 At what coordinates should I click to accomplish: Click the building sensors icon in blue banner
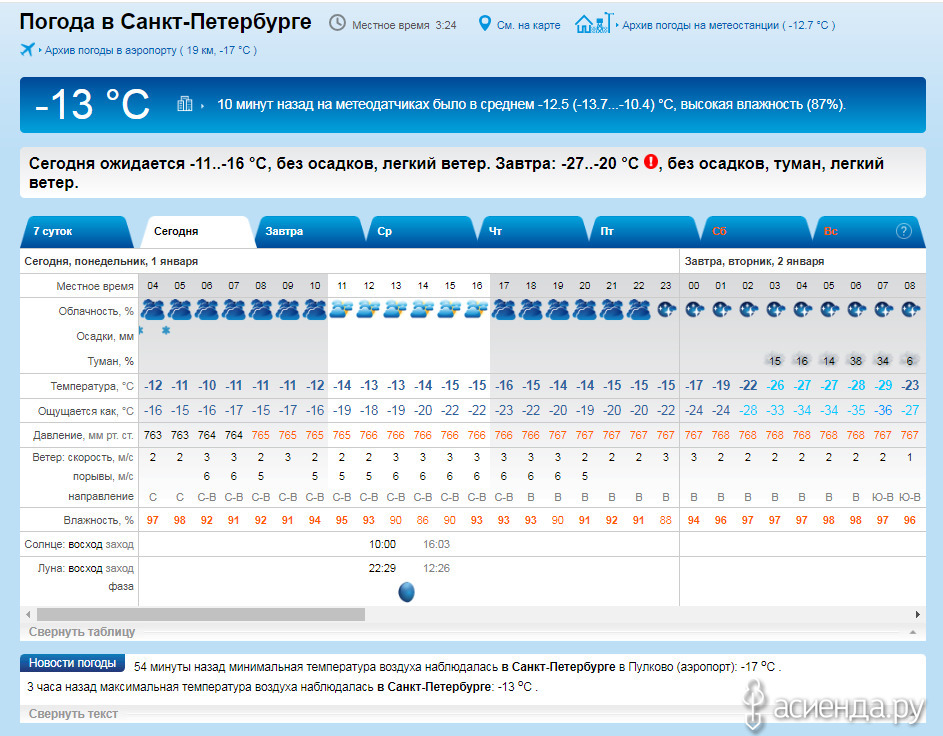(185, 104)
